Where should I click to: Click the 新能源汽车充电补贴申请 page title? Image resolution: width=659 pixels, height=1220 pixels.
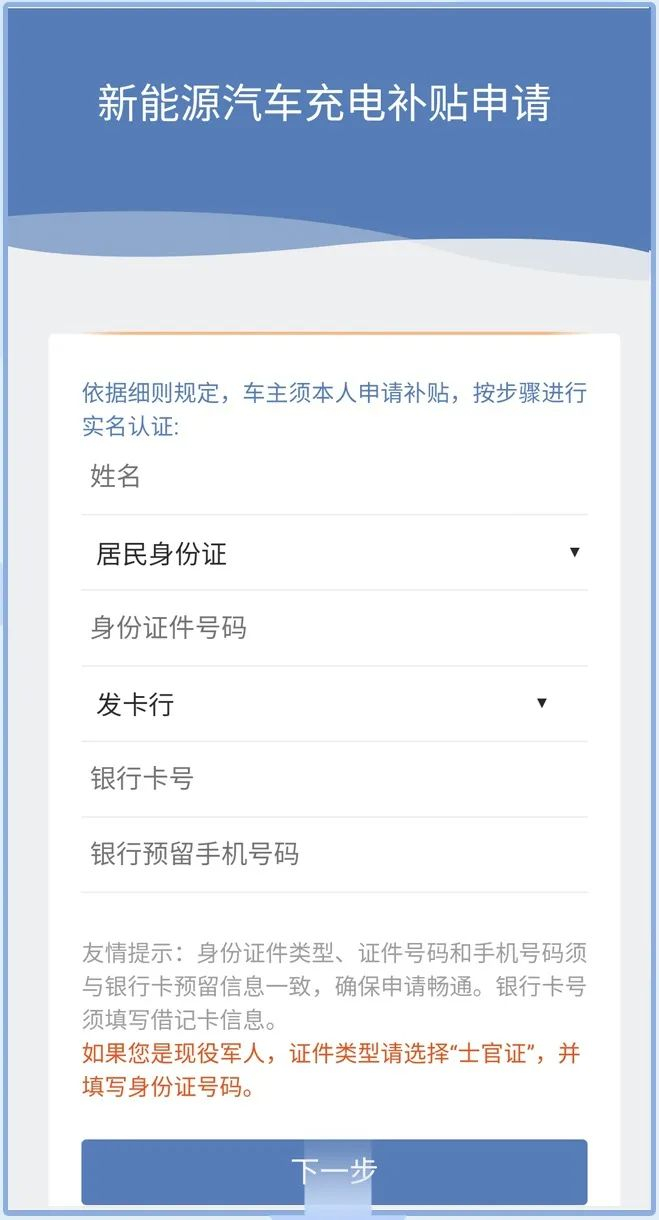click(324, 104)
